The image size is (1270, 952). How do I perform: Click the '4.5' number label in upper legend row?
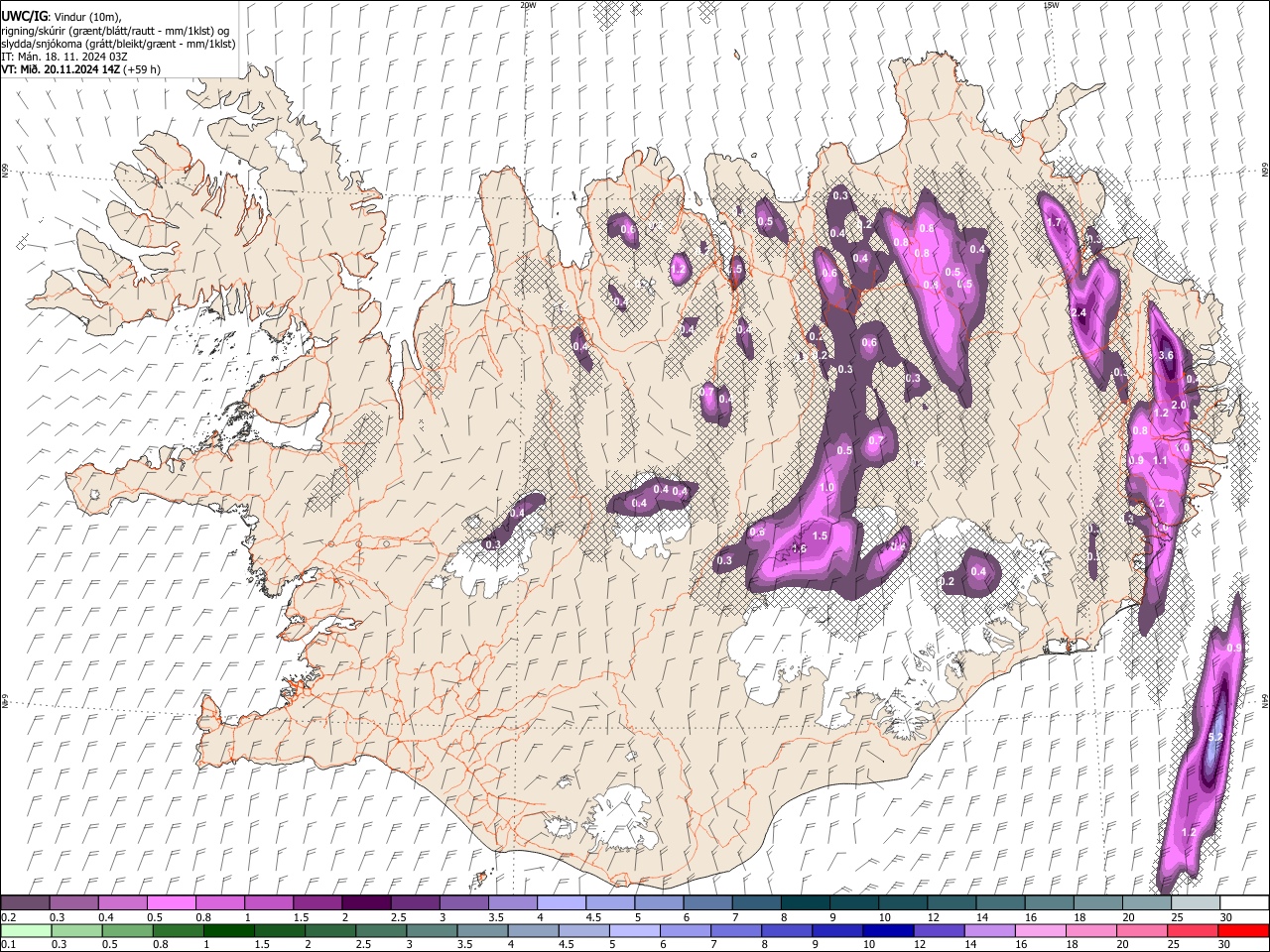pos(593,917)
